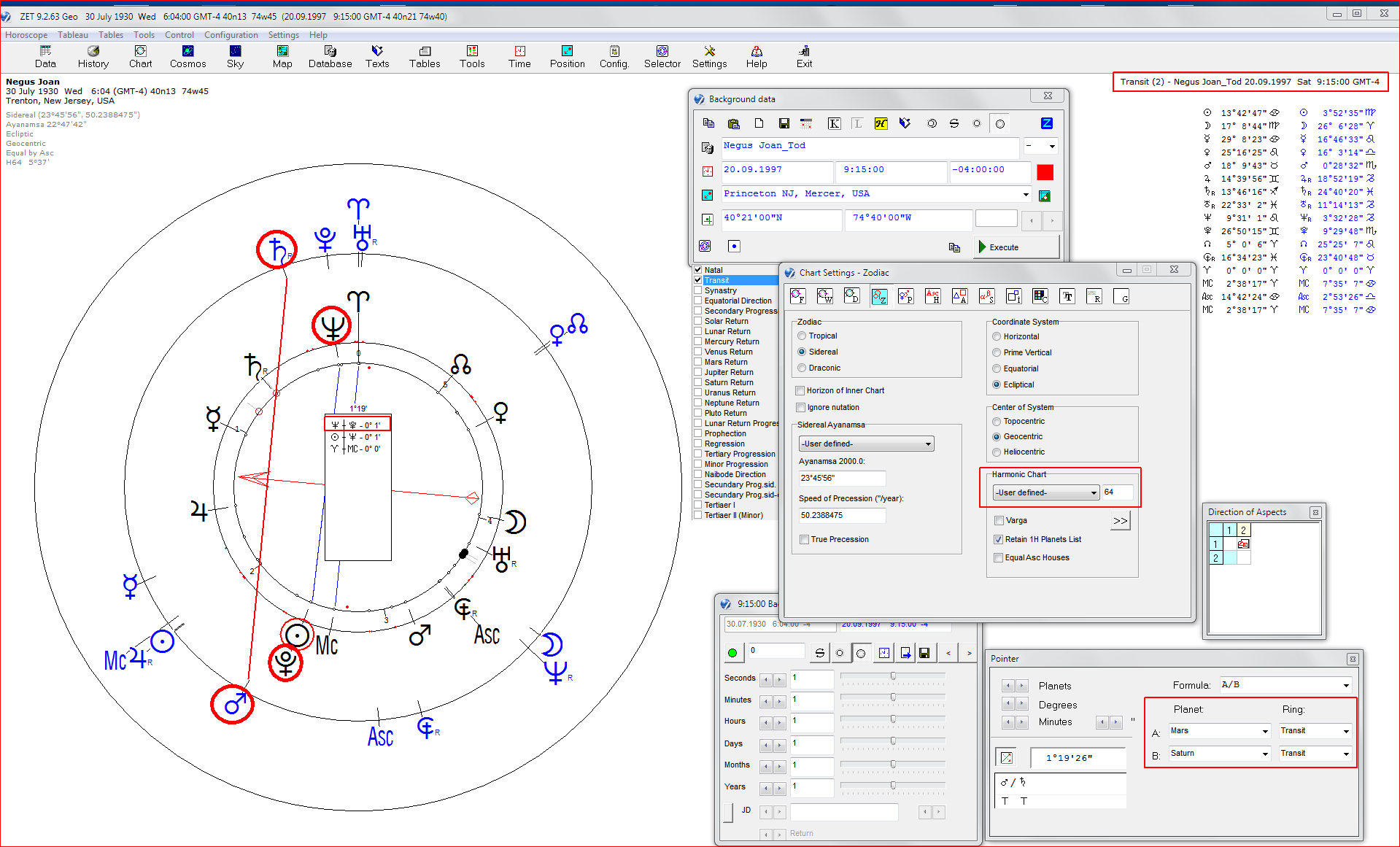
Task: Check the Synastry chart type checkbox
Action: point(698,290)
